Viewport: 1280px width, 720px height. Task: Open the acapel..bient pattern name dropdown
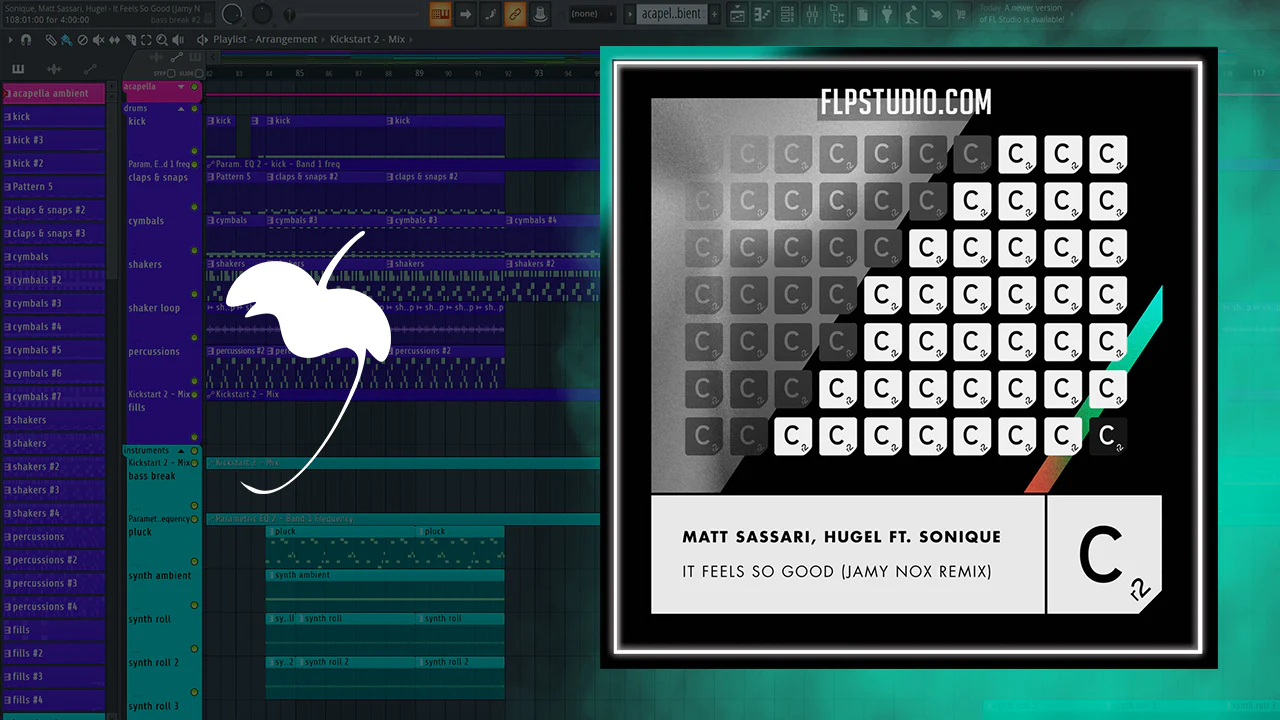pyautogui.click(x=670, y=14)
